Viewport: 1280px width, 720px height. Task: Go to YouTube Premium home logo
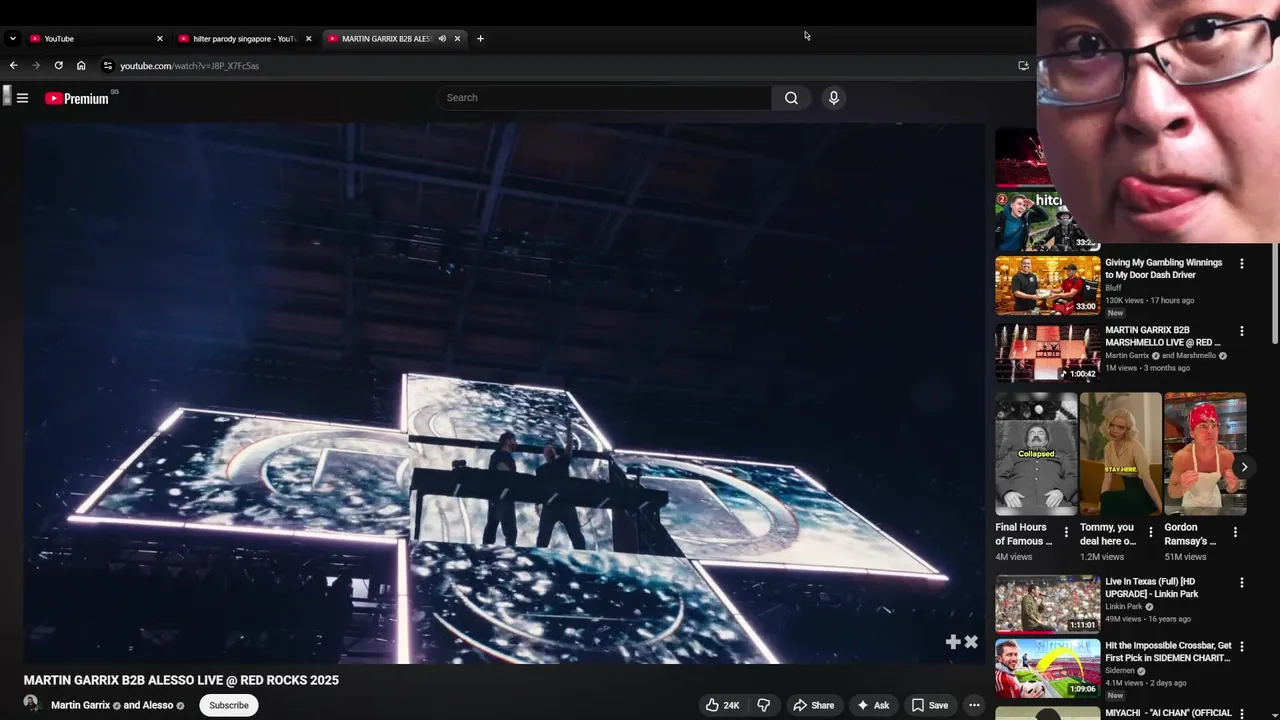[77, 98]
